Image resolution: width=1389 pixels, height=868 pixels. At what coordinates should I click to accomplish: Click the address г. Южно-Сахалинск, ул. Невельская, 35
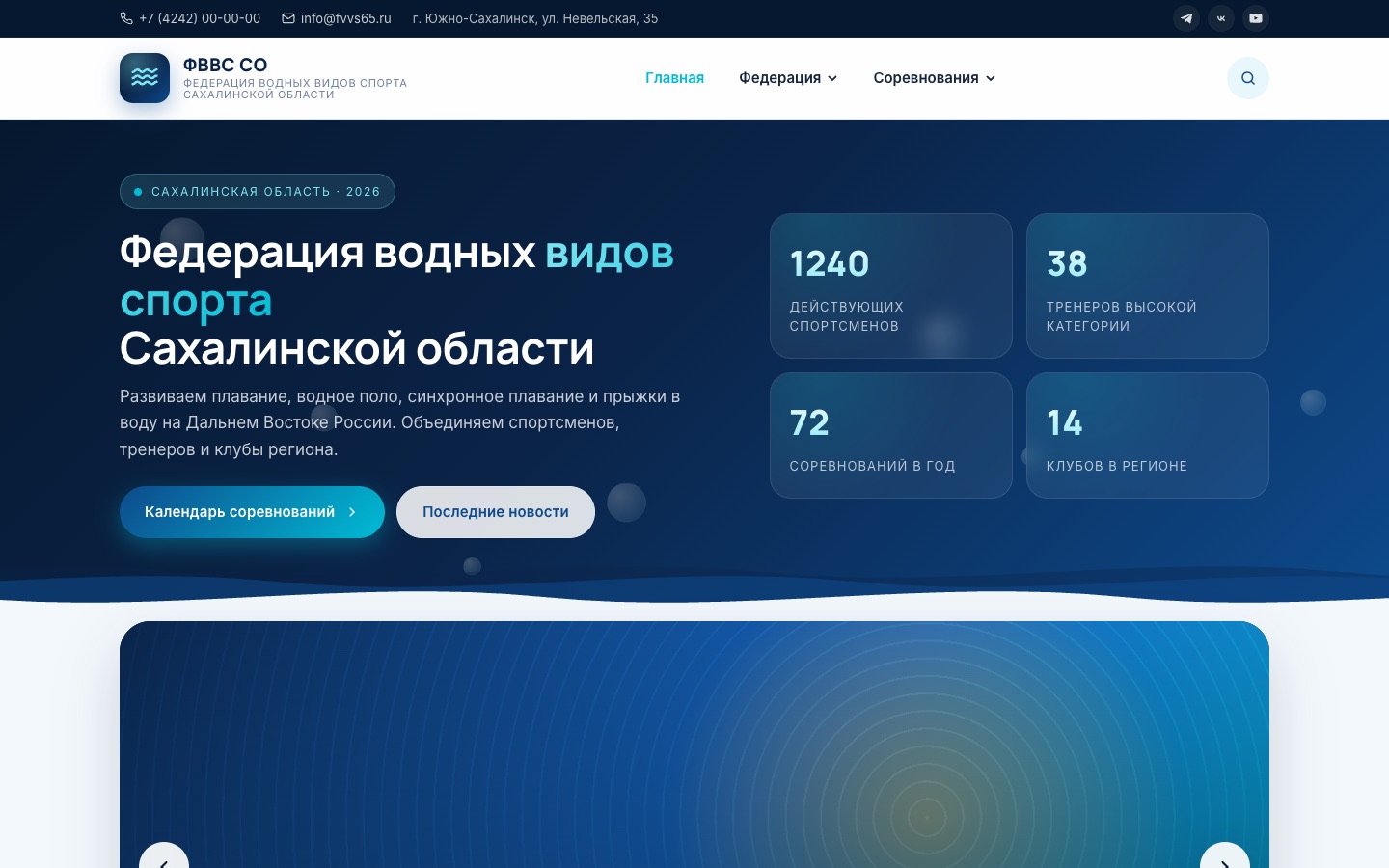(535, 18)
